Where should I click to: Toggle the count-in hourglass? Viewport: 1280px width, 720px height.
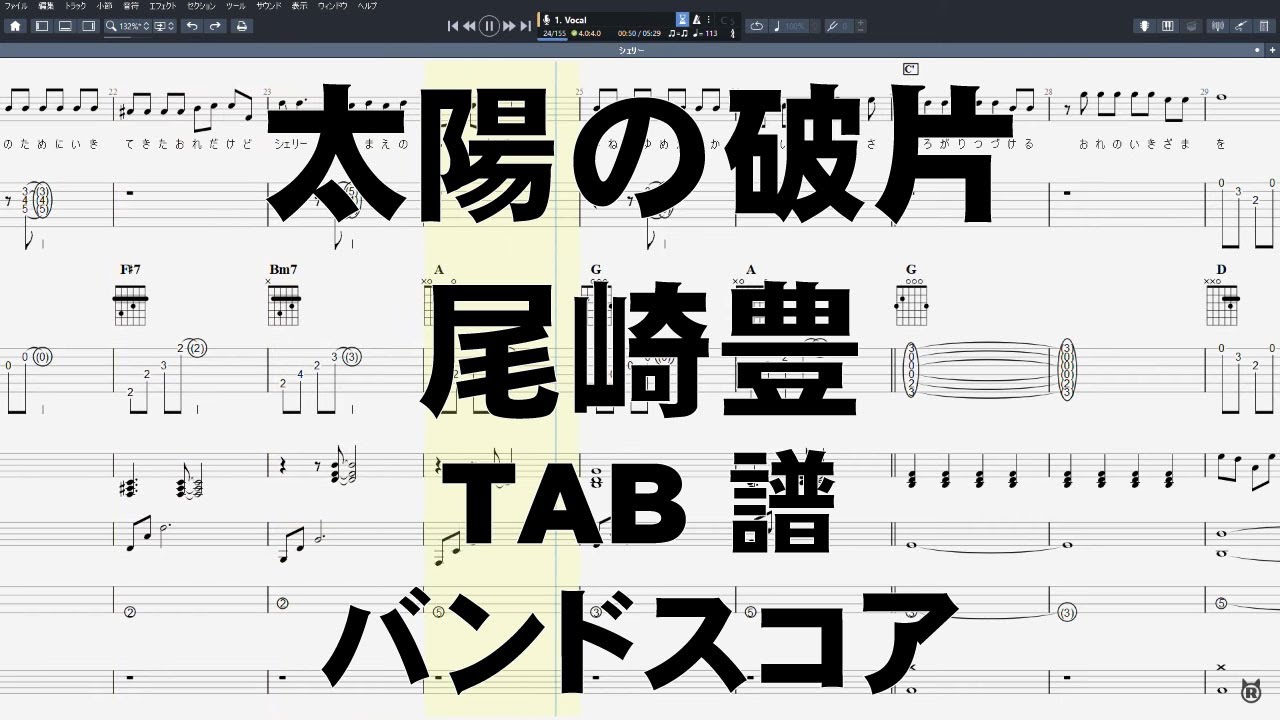[682, 19]
